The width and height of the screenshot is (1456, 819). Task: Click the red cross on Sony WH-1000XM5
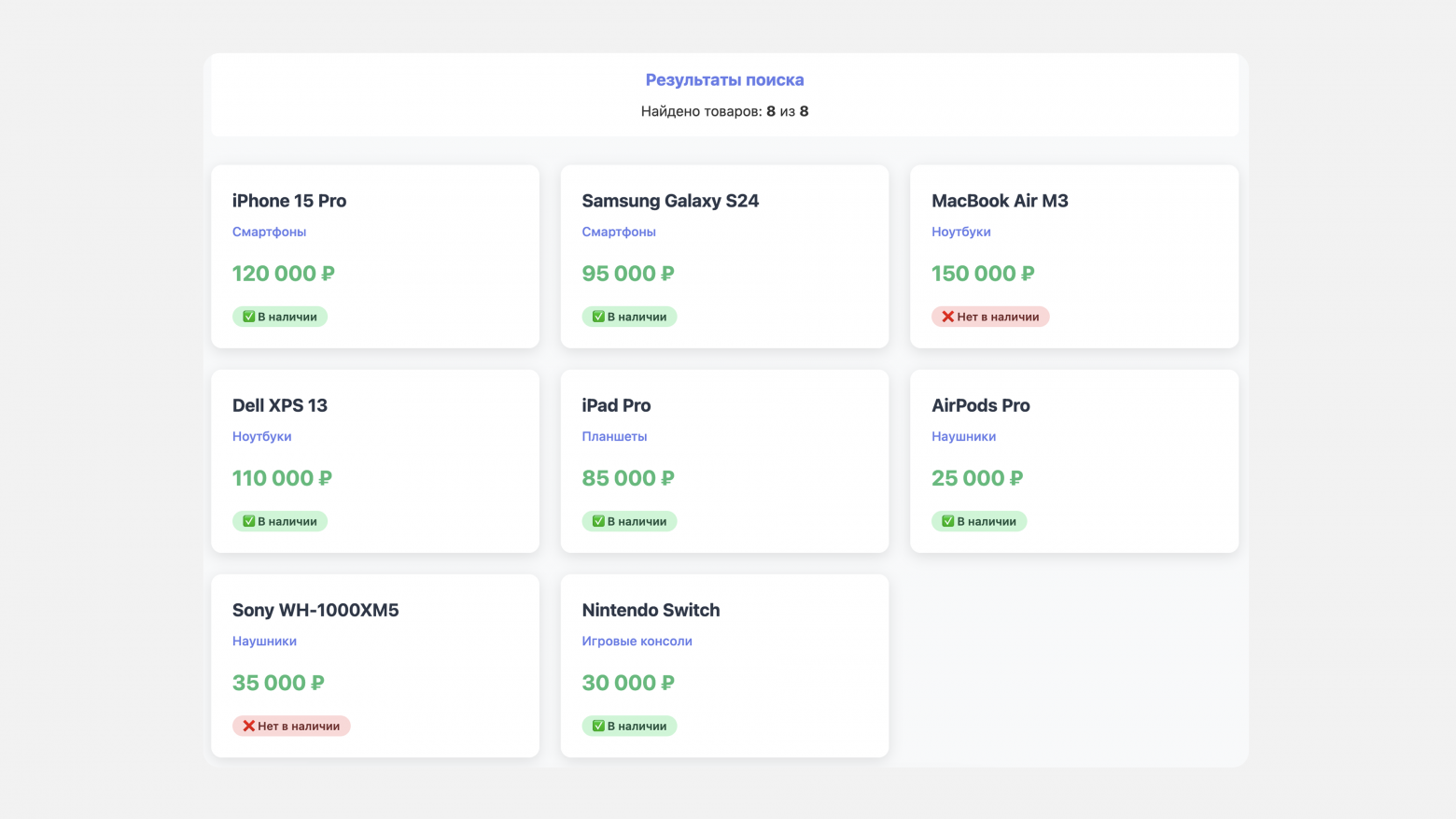[249, 726]
